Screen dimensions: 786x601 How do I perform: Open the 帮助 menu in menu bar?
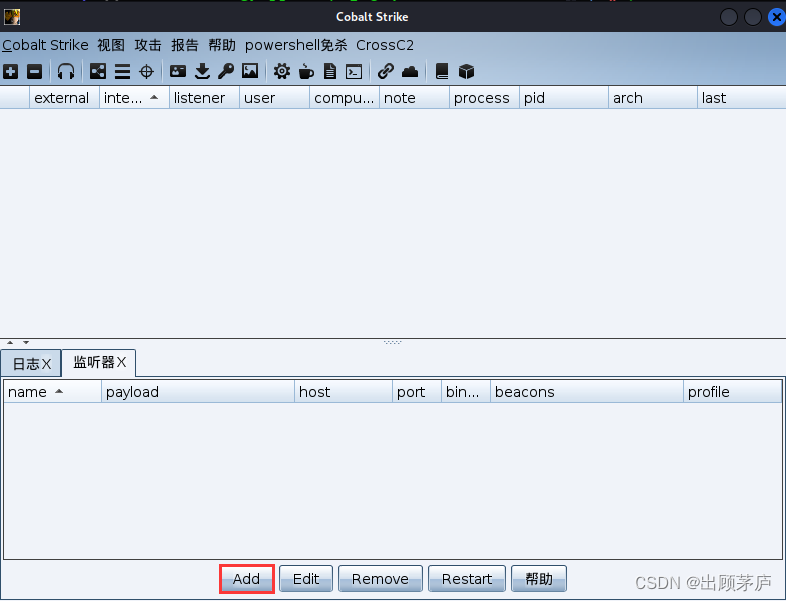[x=222, y=45]
